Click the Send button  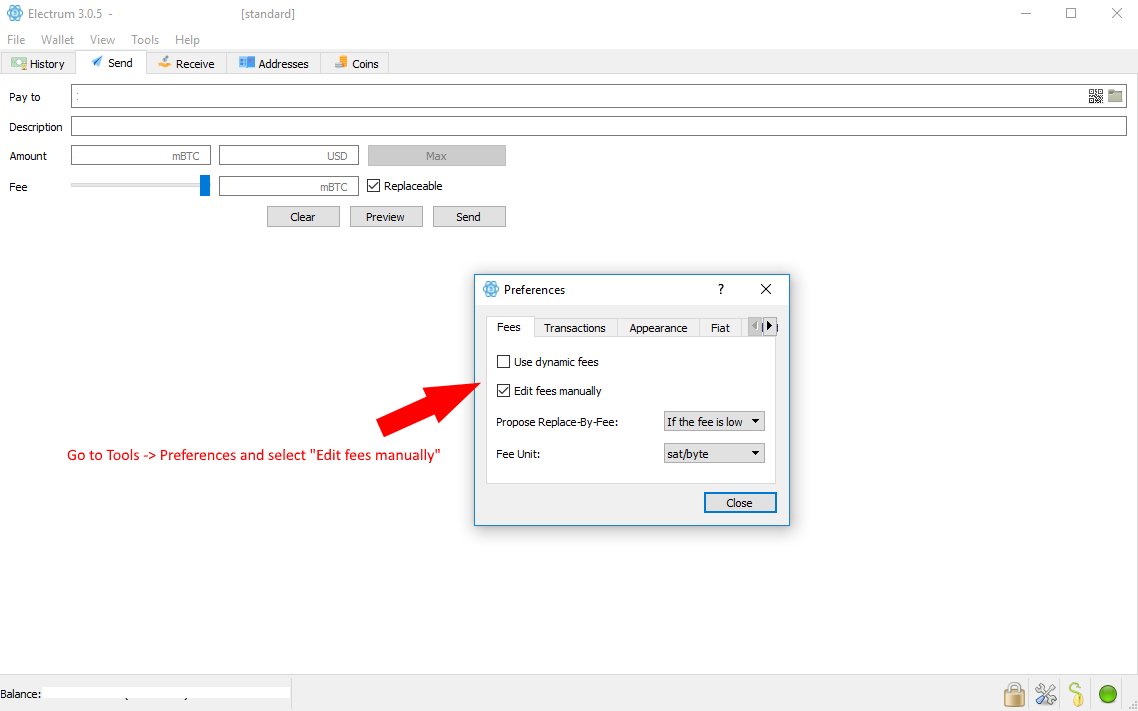pos(468,217)
